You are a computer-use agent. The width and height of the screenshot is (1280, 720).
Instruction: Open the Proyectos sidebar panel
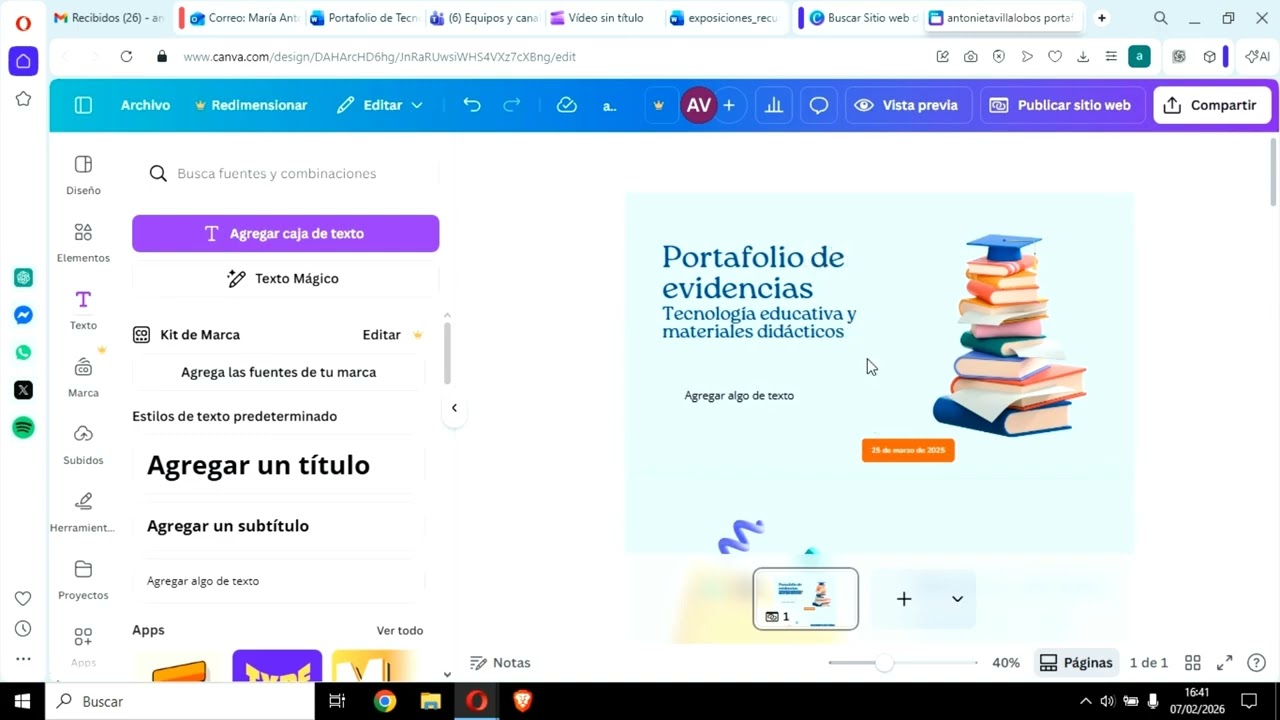tap(83, 580)
